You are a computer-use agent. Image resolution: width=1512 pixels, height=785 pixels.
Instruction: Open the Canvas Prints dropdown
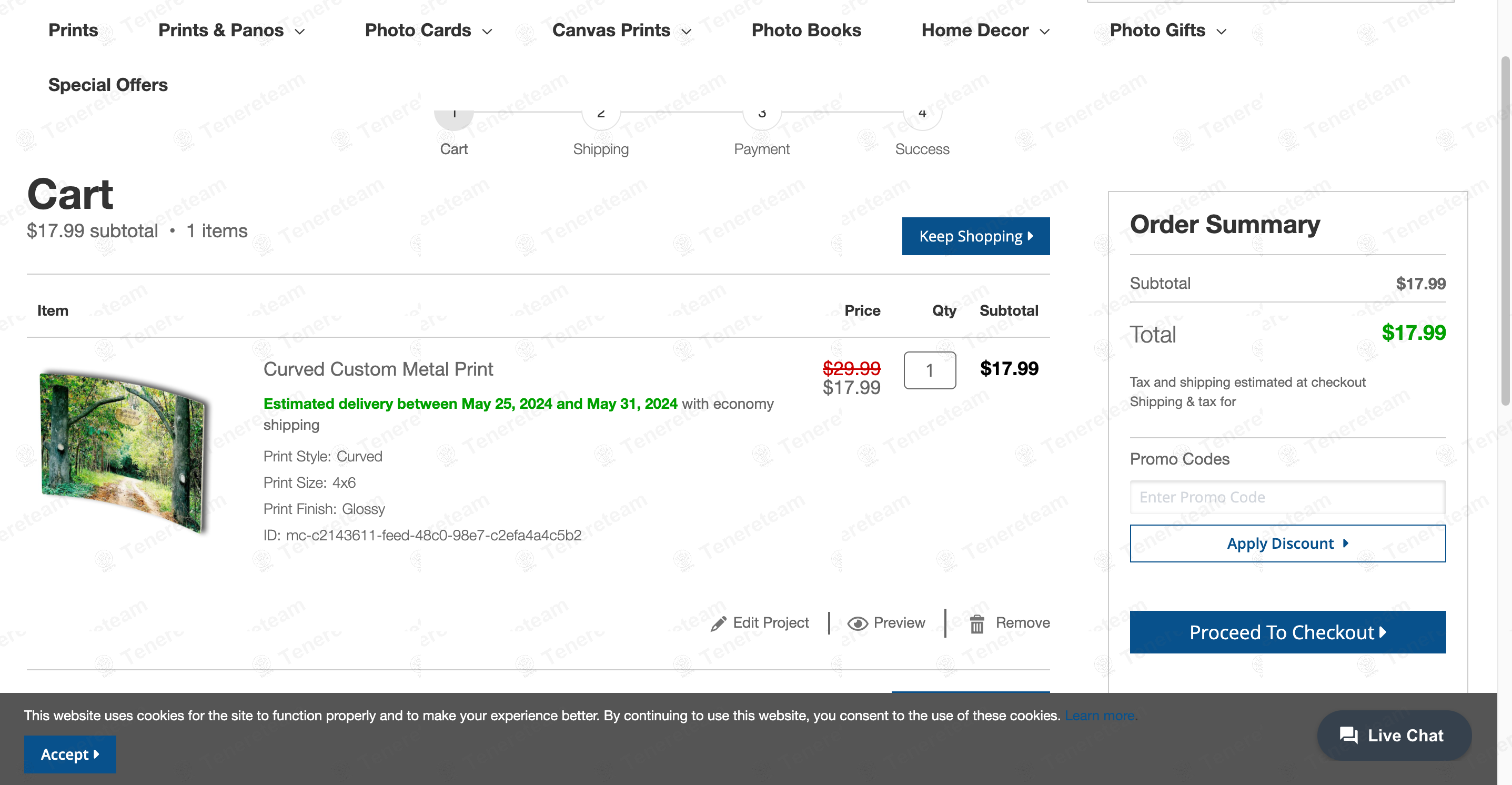tap(686, 32)
